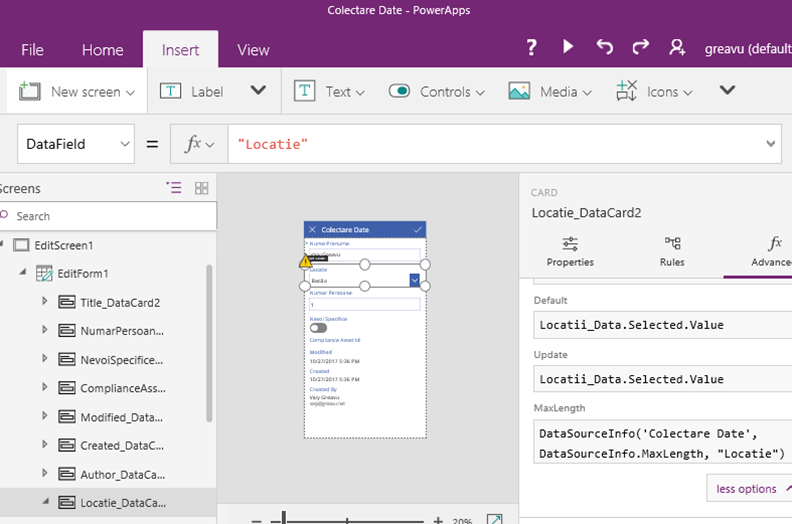Expand the Title_DataCard2 tree node
This screenshot has width=792, height=524.
point(44,302)
